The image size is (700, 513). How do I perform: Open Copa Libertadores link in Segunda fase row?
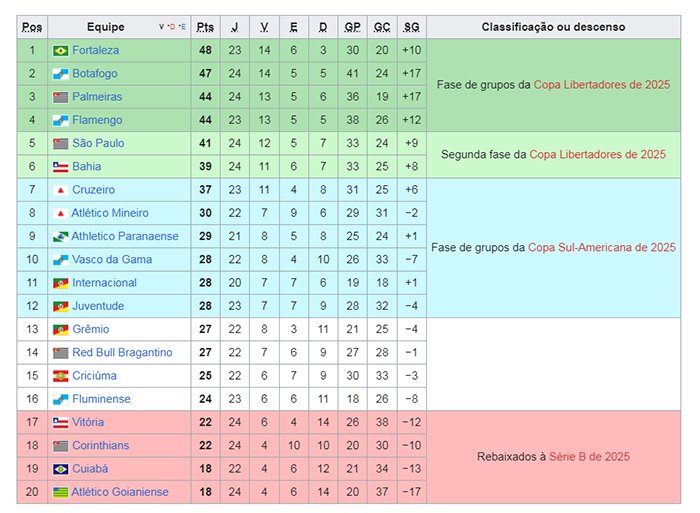click(x=597, y=154)
